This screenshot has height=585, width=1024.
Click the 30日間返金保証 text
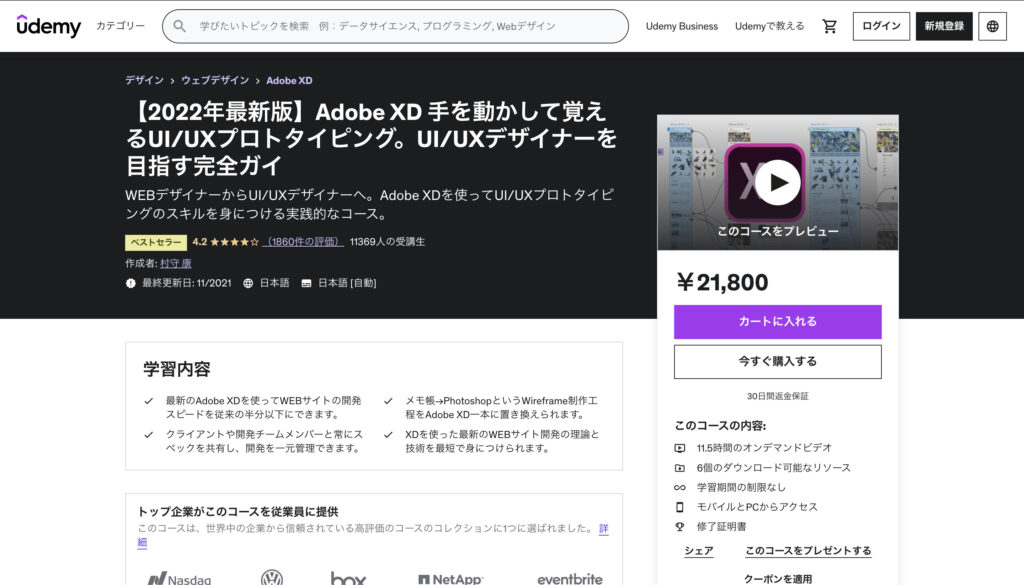pos(778,396)
